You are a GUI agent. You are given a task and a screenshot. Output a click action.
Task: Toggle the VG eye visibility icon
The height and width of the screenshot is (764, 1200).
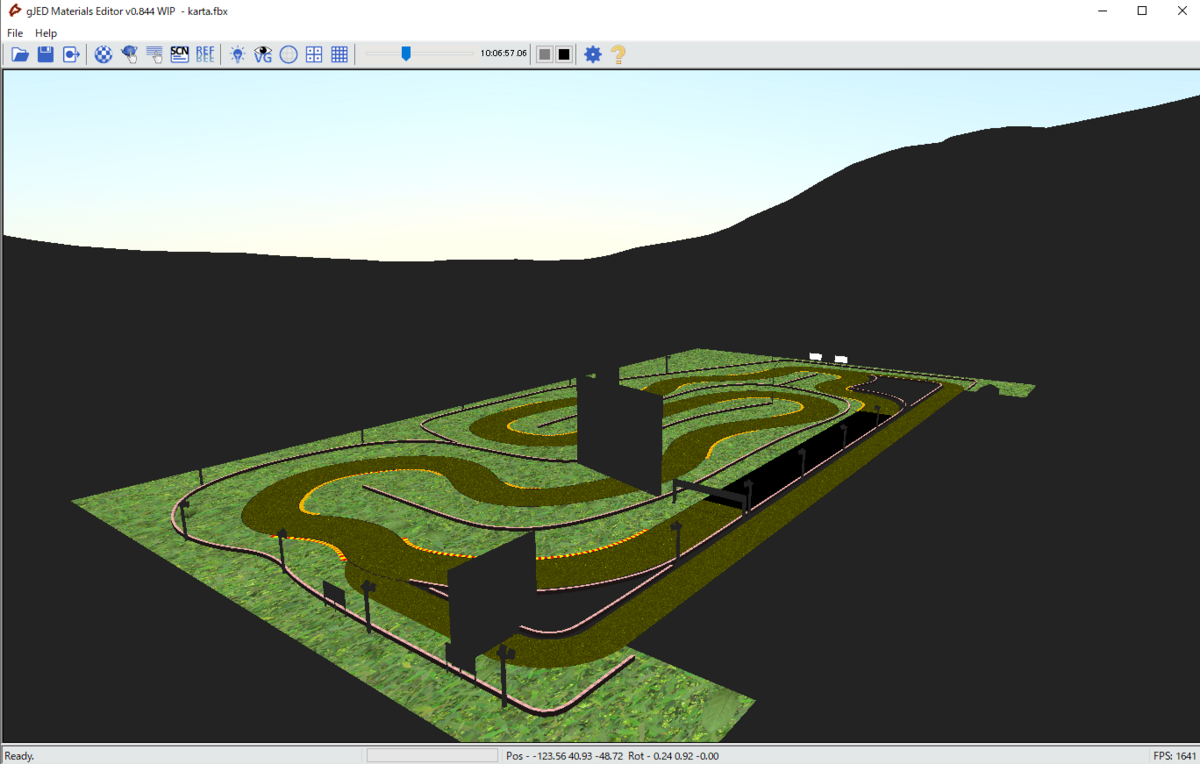[x=263, y=54]
